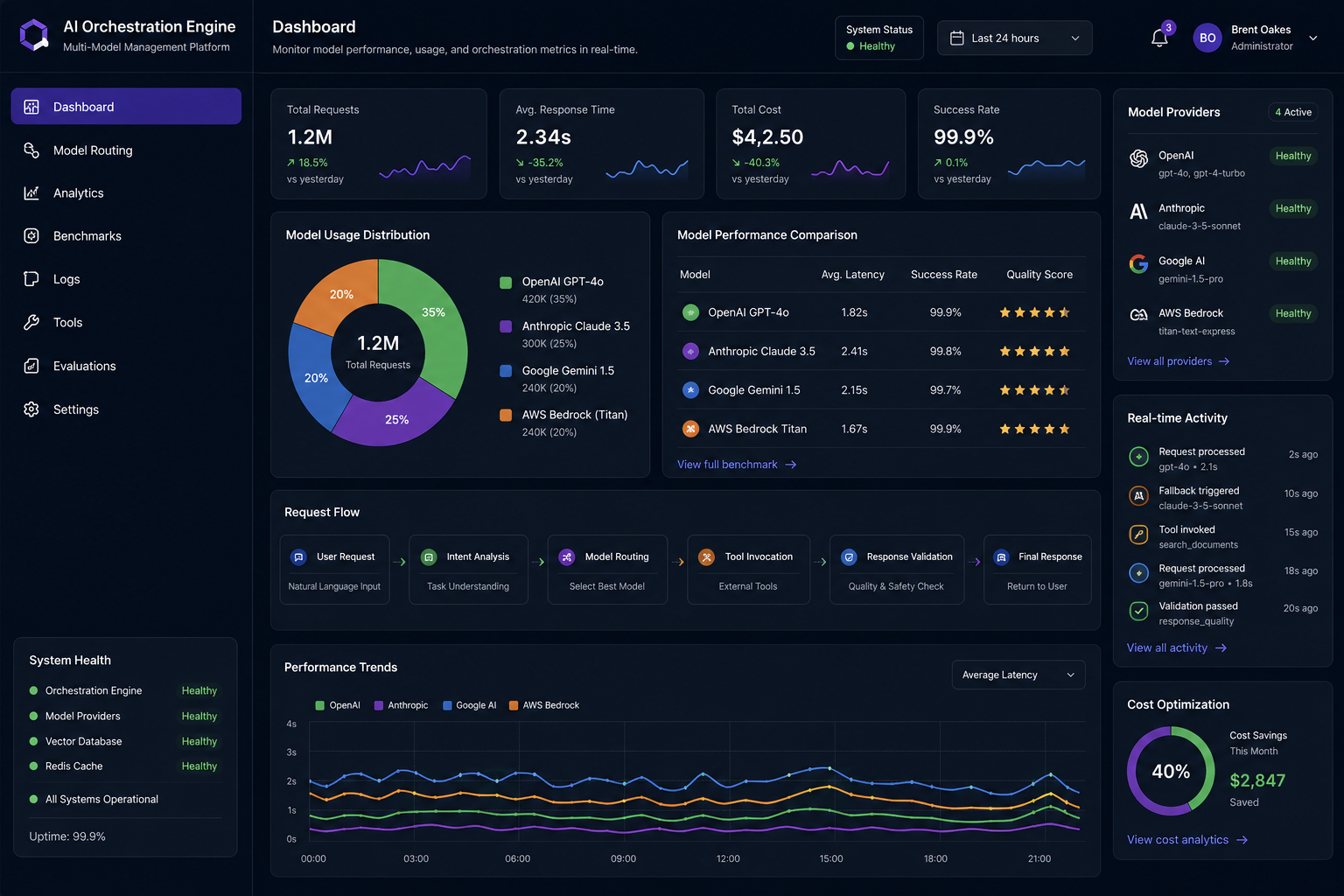Click the AI Orchestration Engine logo
The width and height of the screenshot is (1344, 896).
34,36
